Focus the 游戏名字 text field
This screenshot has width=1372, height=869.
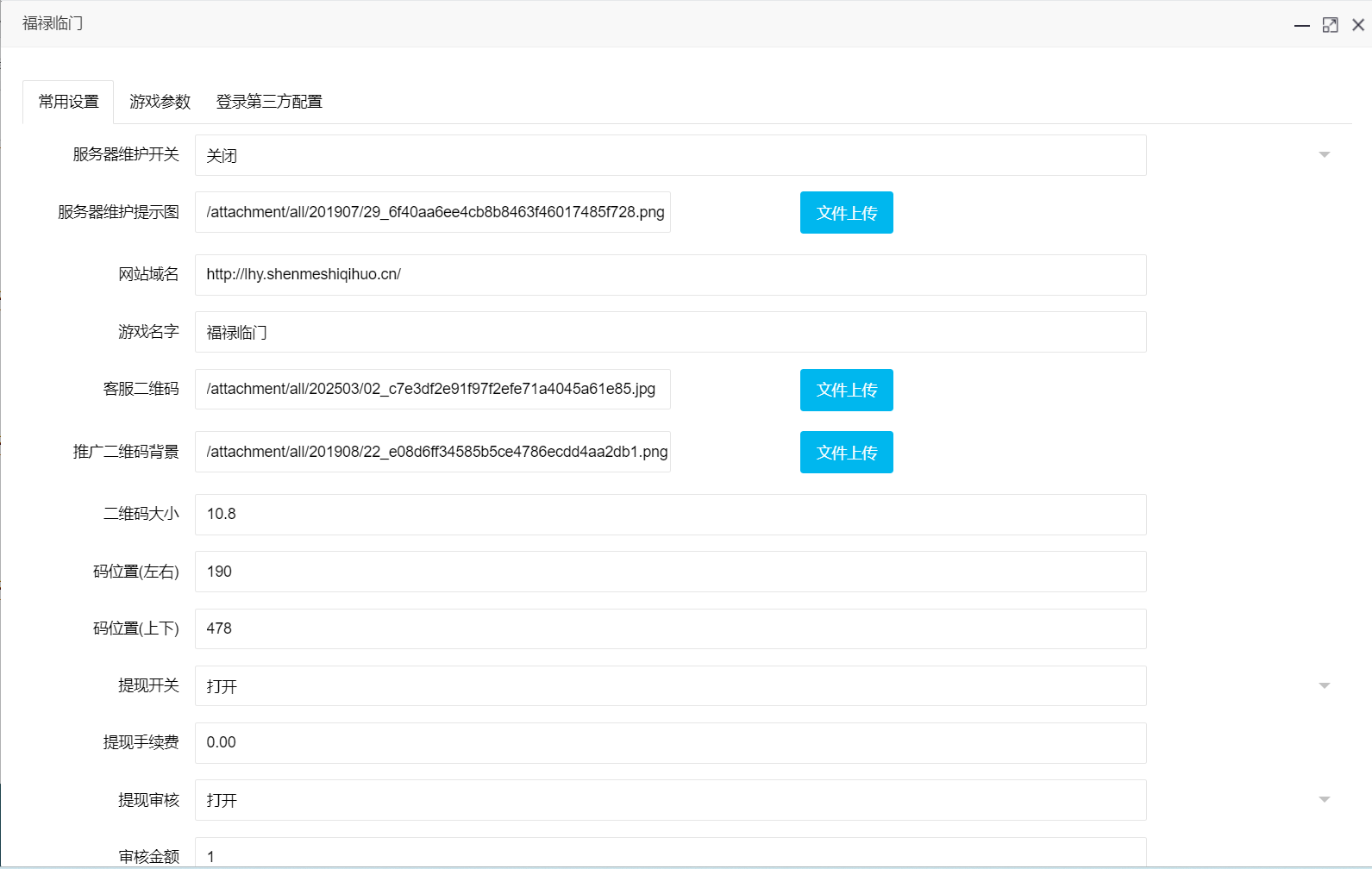670,332
